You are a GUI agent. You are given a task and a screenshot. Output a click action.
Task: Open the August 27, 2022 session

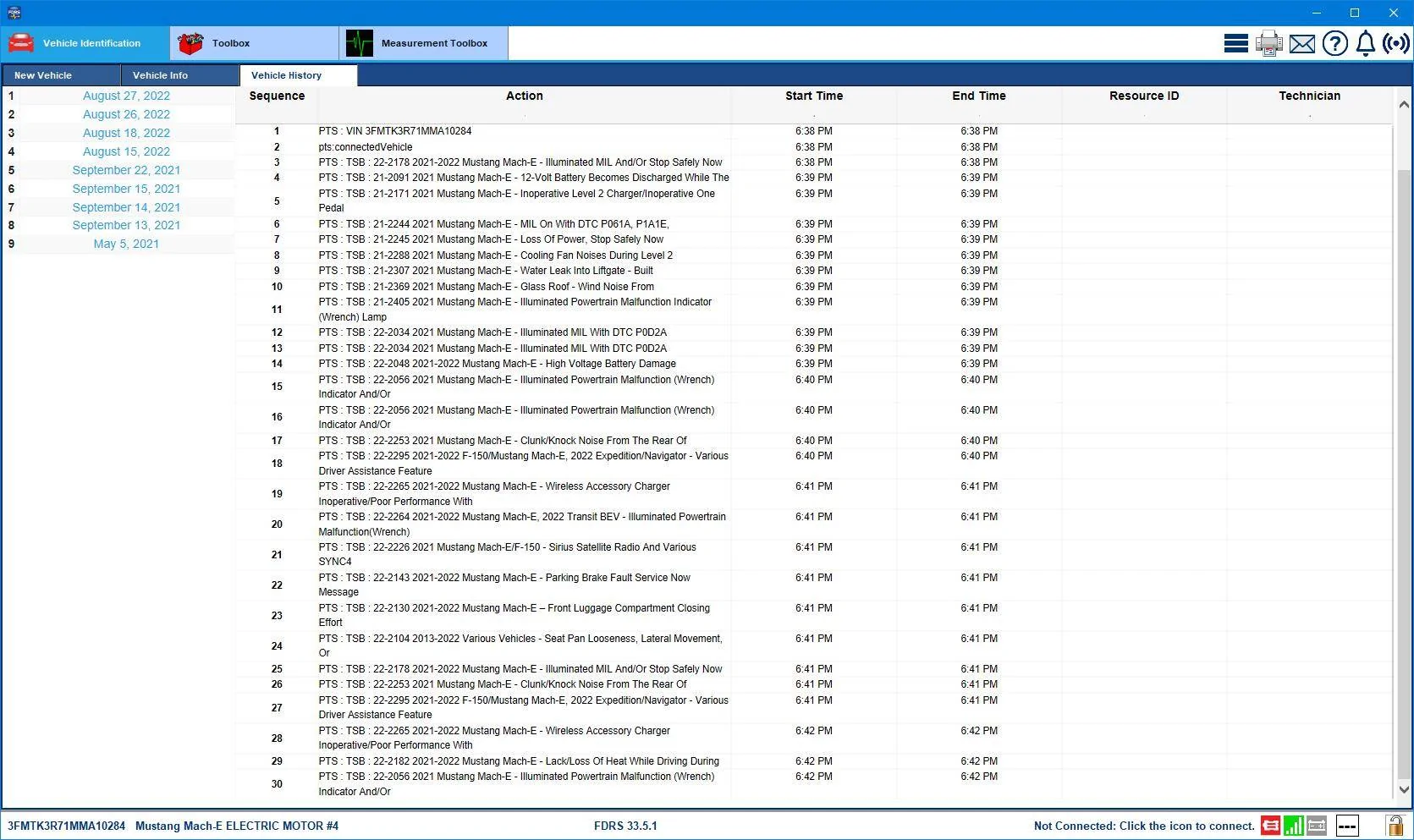[x=126, y=96]
